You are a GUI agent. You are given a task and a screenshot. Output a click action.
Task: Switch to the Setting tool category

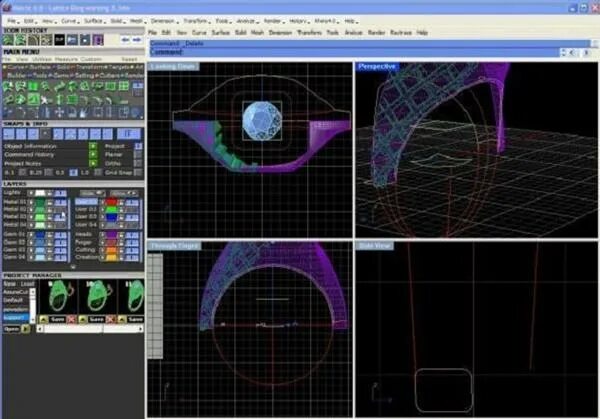click(84, 76)
